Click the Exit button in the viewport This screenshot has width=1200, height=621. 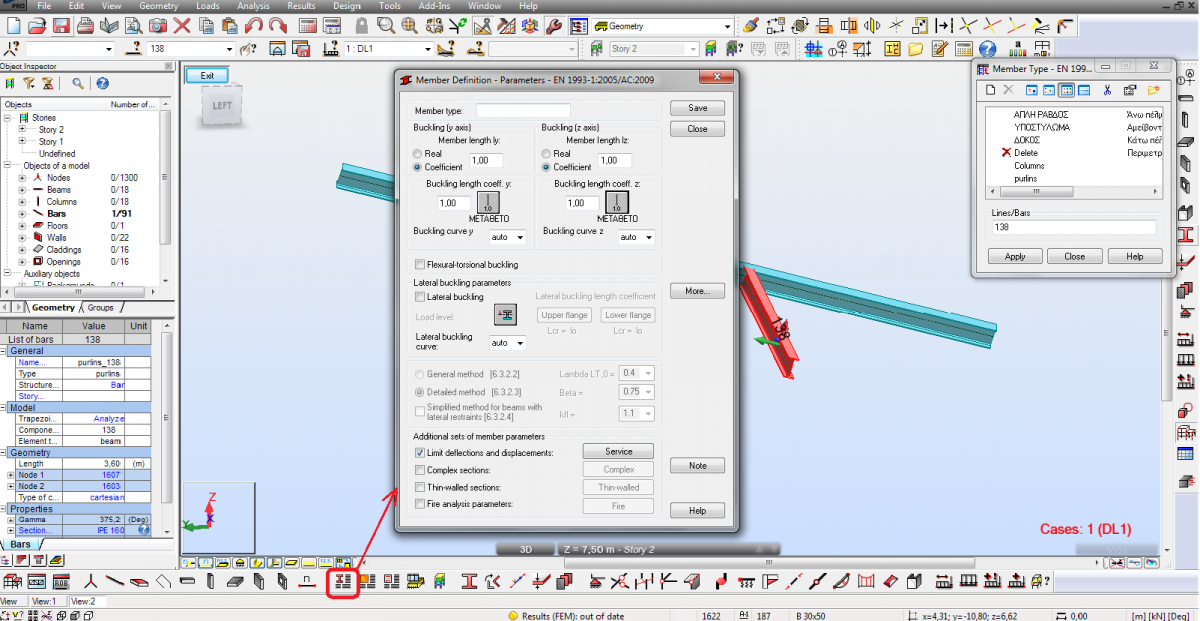[x=207, y=75]
